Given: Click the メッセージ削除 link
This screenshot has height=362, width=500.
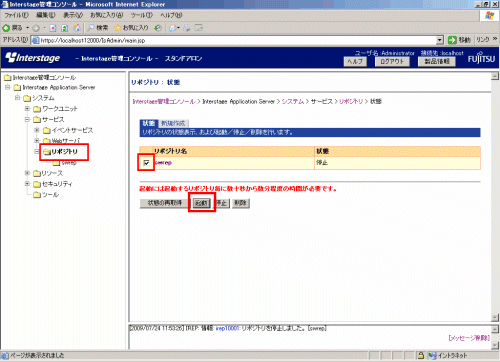Looking at the screenshot, I should 469,338.
